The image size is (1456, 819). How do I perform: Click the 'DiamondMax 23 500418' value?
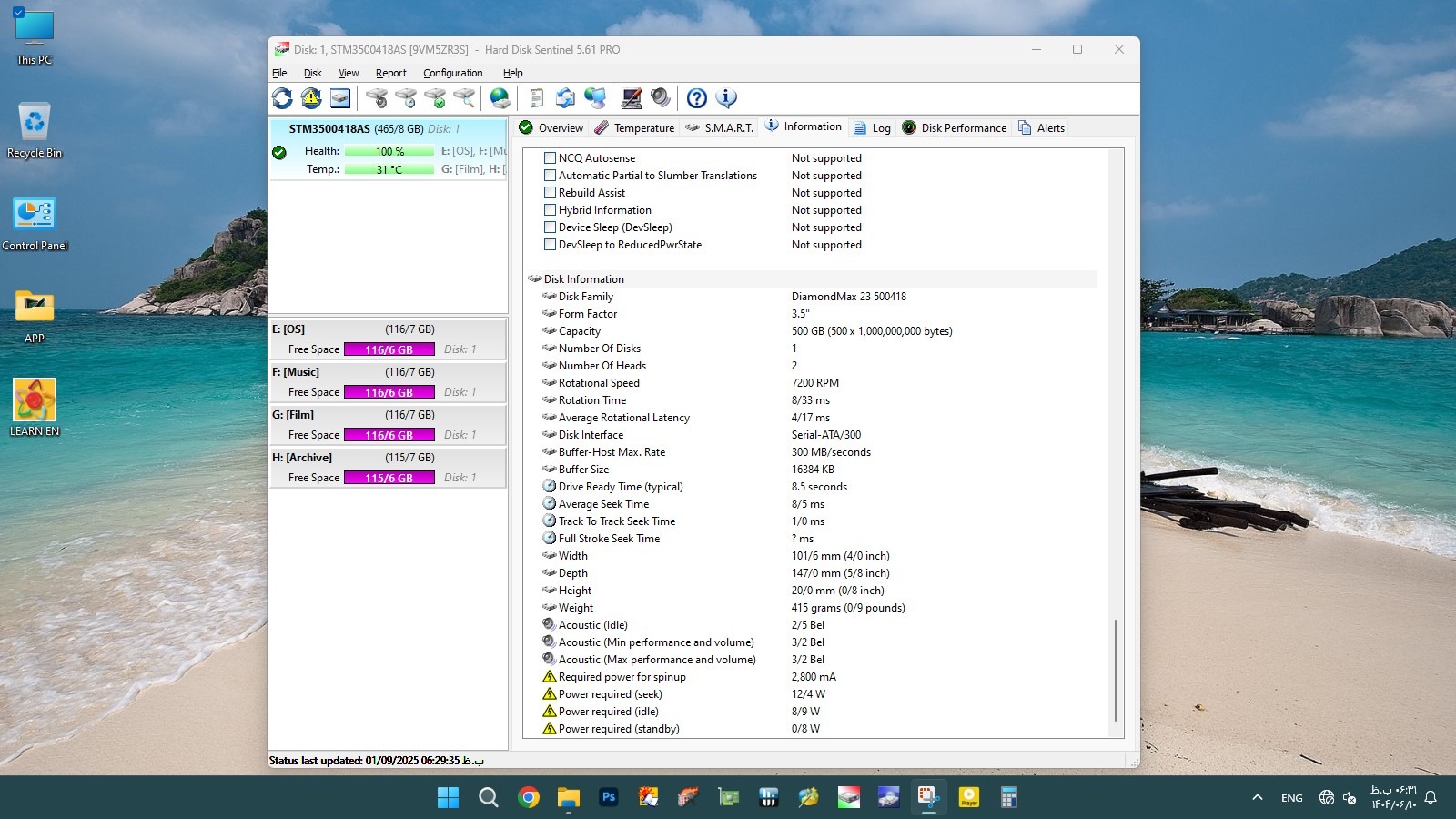tap(849, 297)
